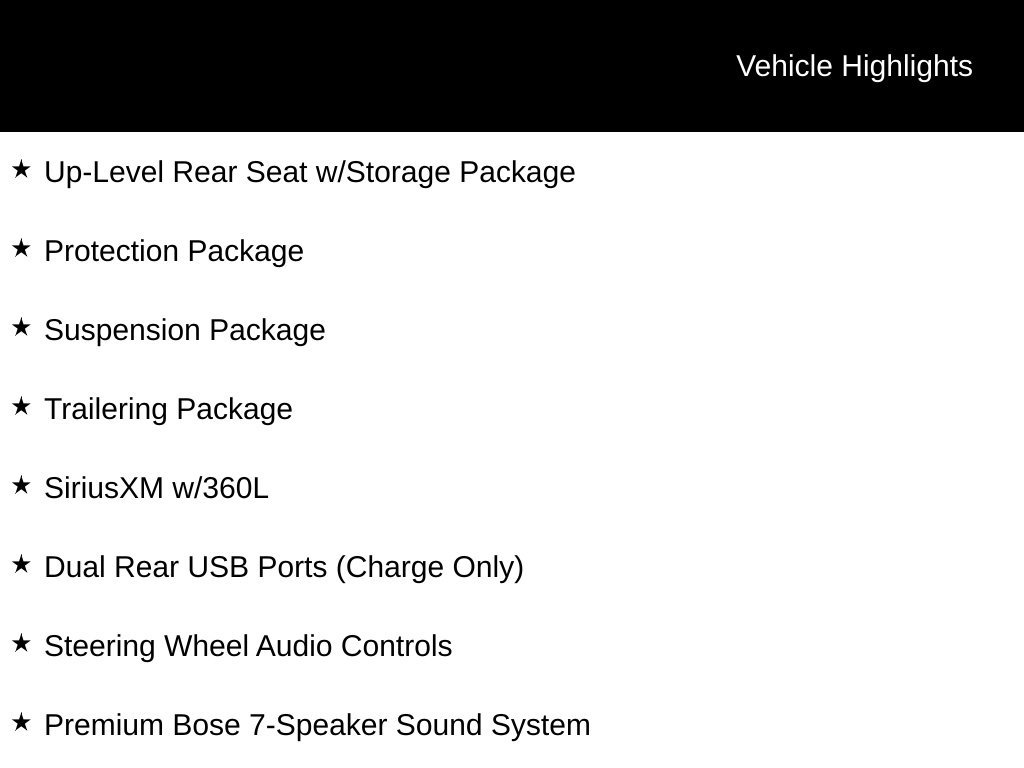Click the star beside SiriusXM w/360L
The image size is (1024, 768).
click(x=21, y=485)
